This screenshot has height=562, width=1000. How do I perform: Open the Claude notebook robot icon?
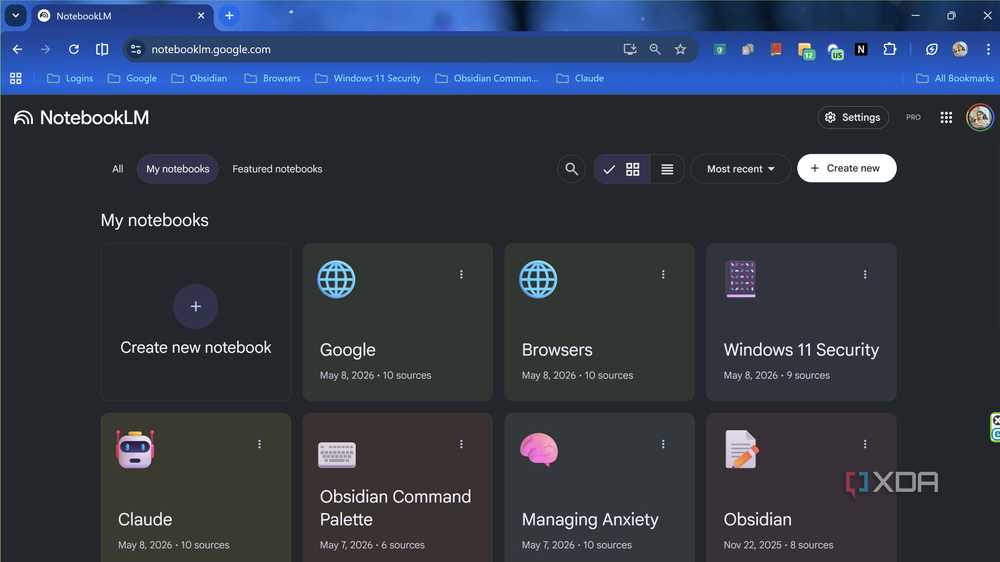(x=135, y=449)
